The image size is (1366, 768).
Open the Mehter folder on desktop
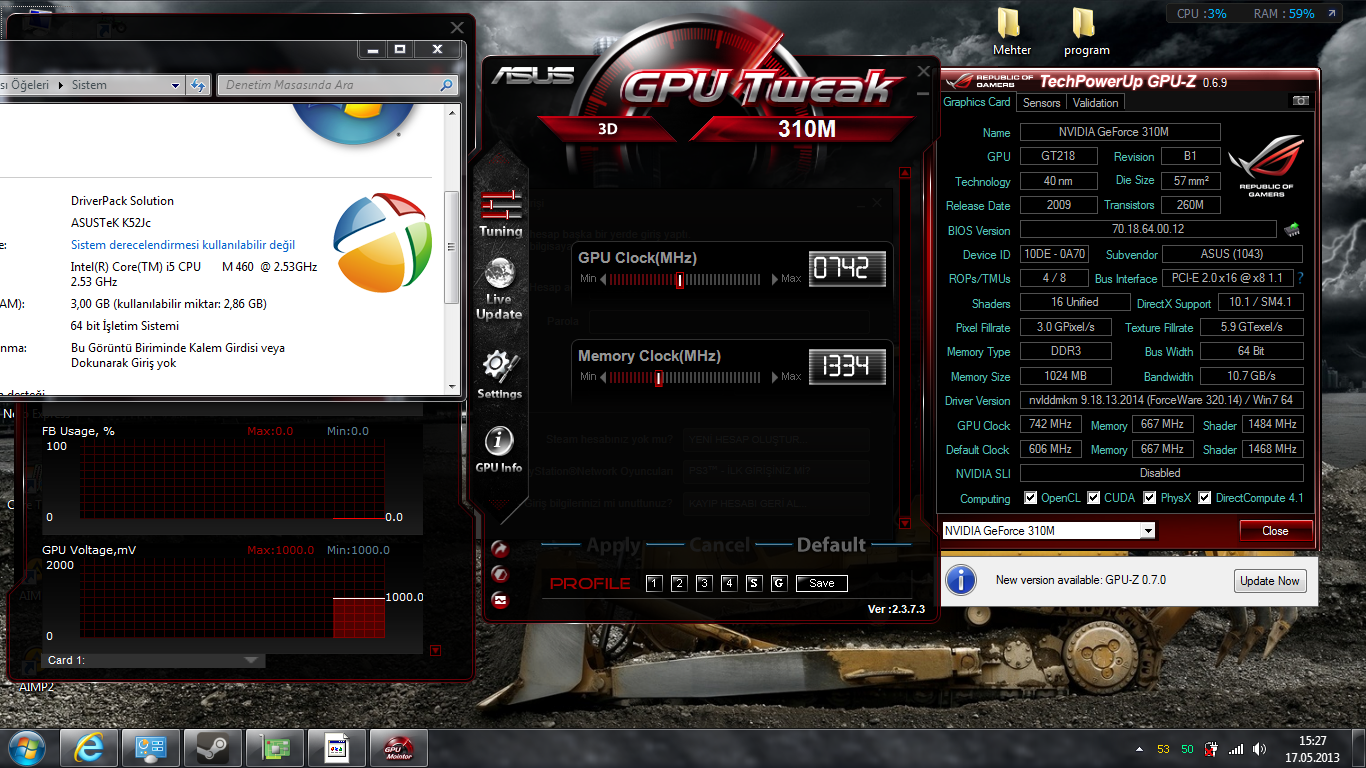pyautogui.click(x=1012, y=33)
